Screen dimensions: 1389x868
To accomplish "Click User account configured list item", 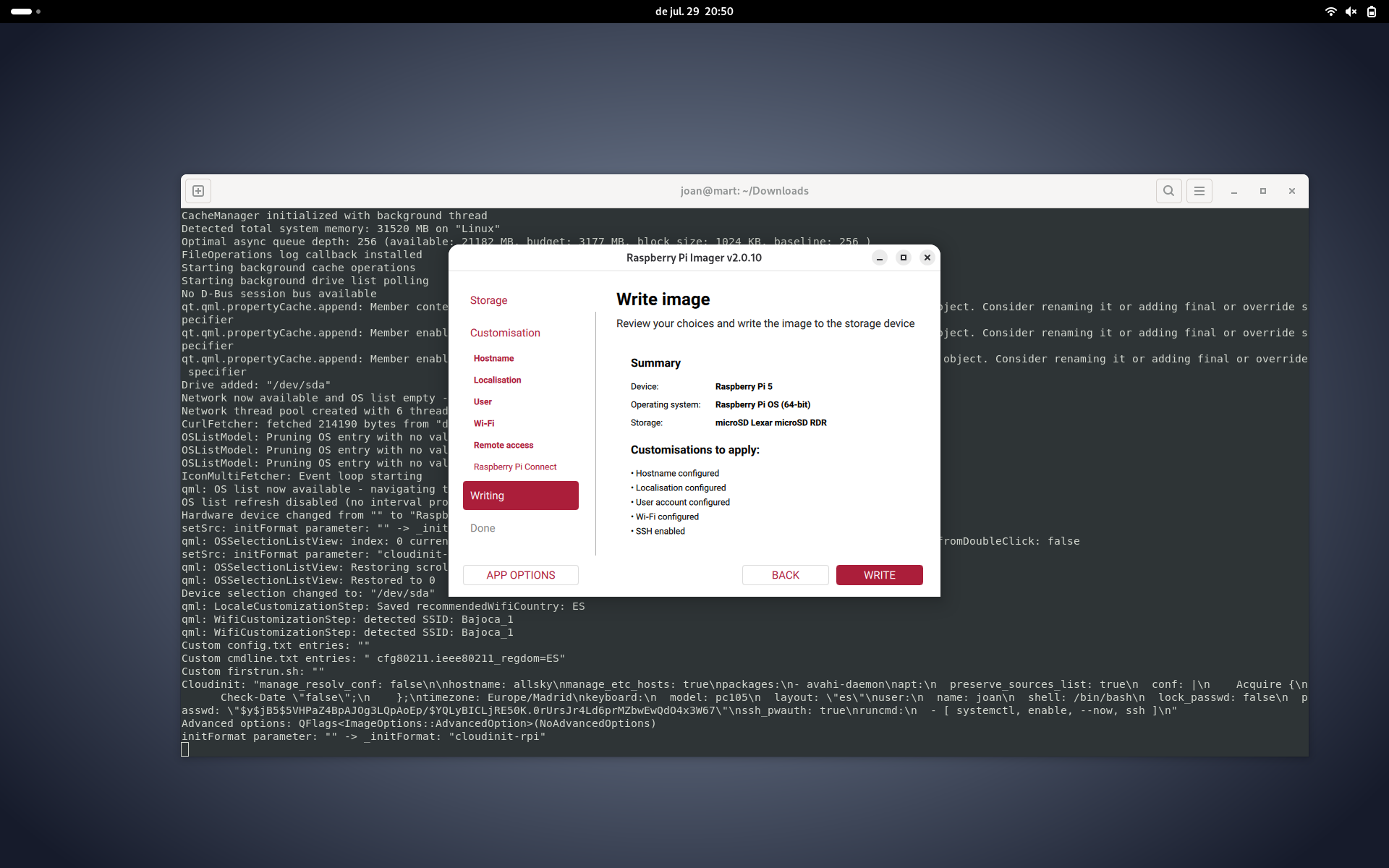I will coord(680,502).
